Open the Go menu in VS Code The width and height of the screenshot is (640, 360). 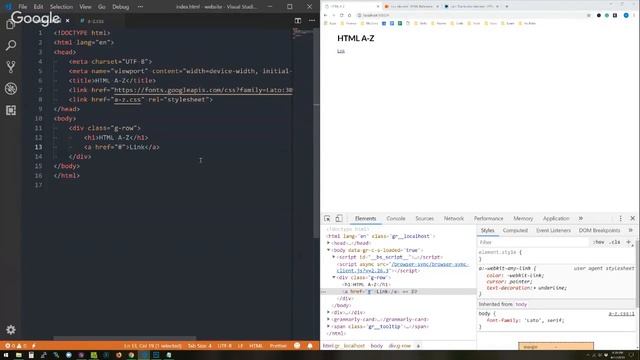(102, 7)
